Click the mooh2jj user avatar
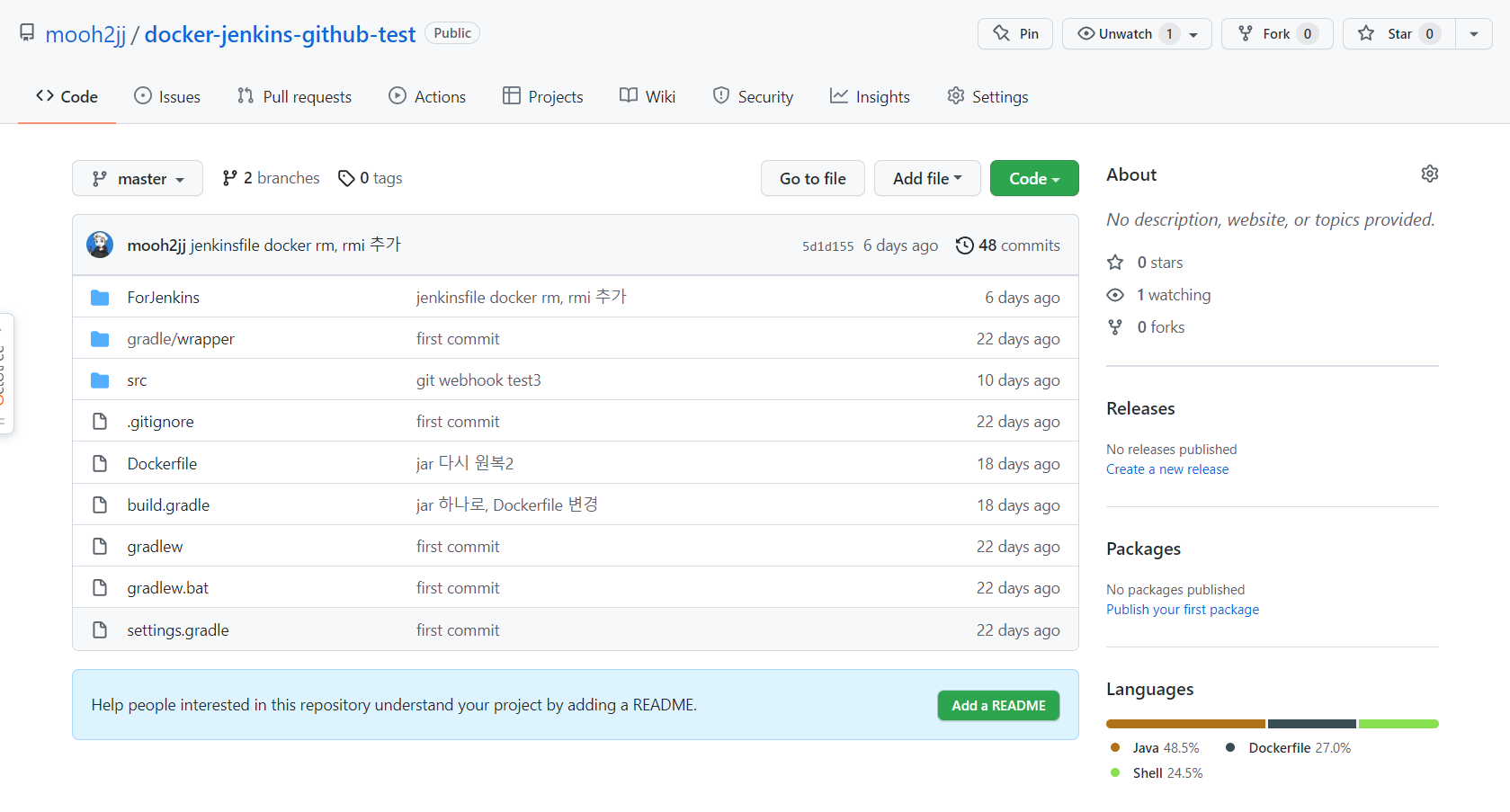The height and width of the screenshot is (812, 1510). [100, 245]
